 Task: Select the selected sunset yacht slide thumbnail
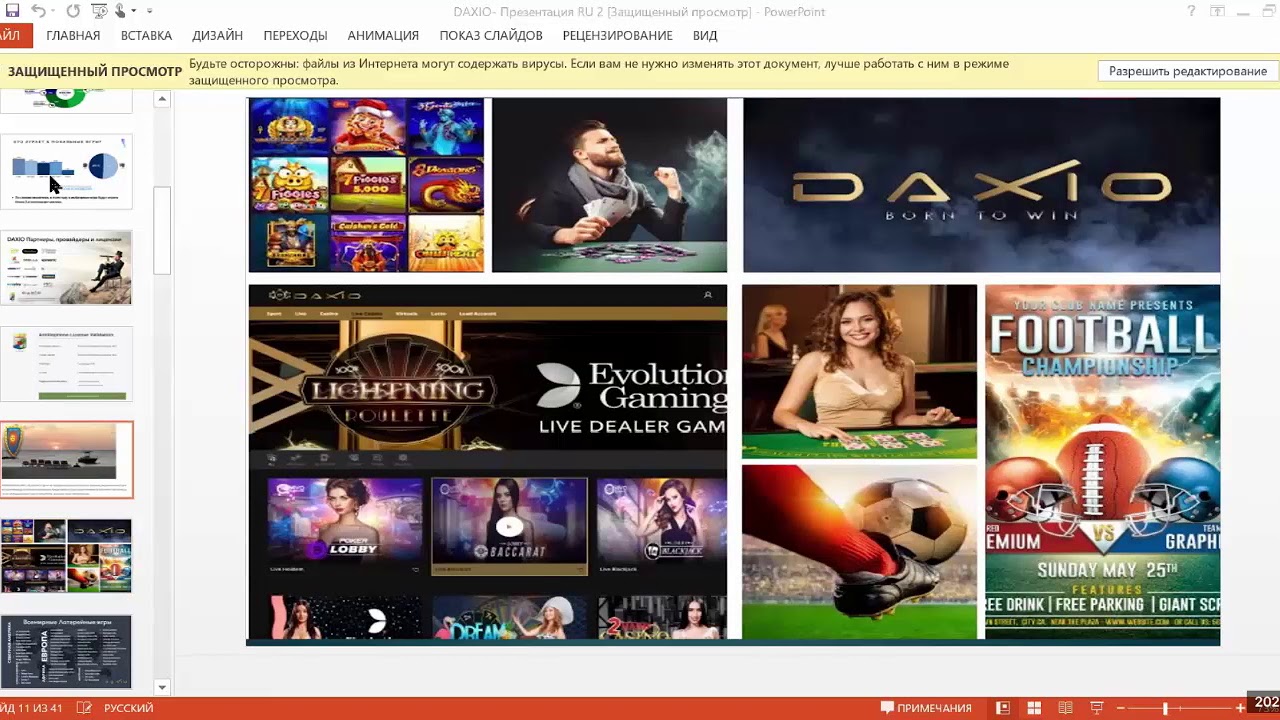click(x=66, y=459)
